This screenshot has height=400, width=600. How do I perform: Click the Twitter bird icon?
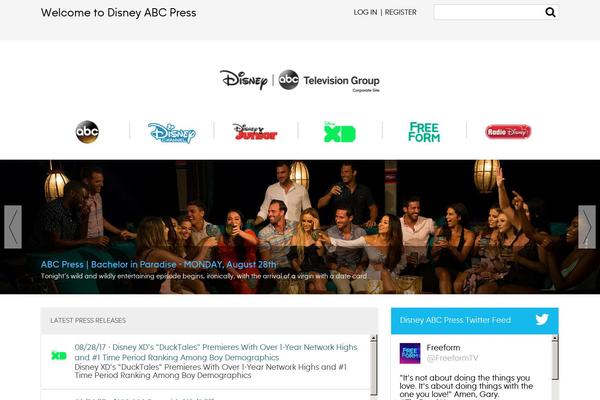[x=542, y=320]
